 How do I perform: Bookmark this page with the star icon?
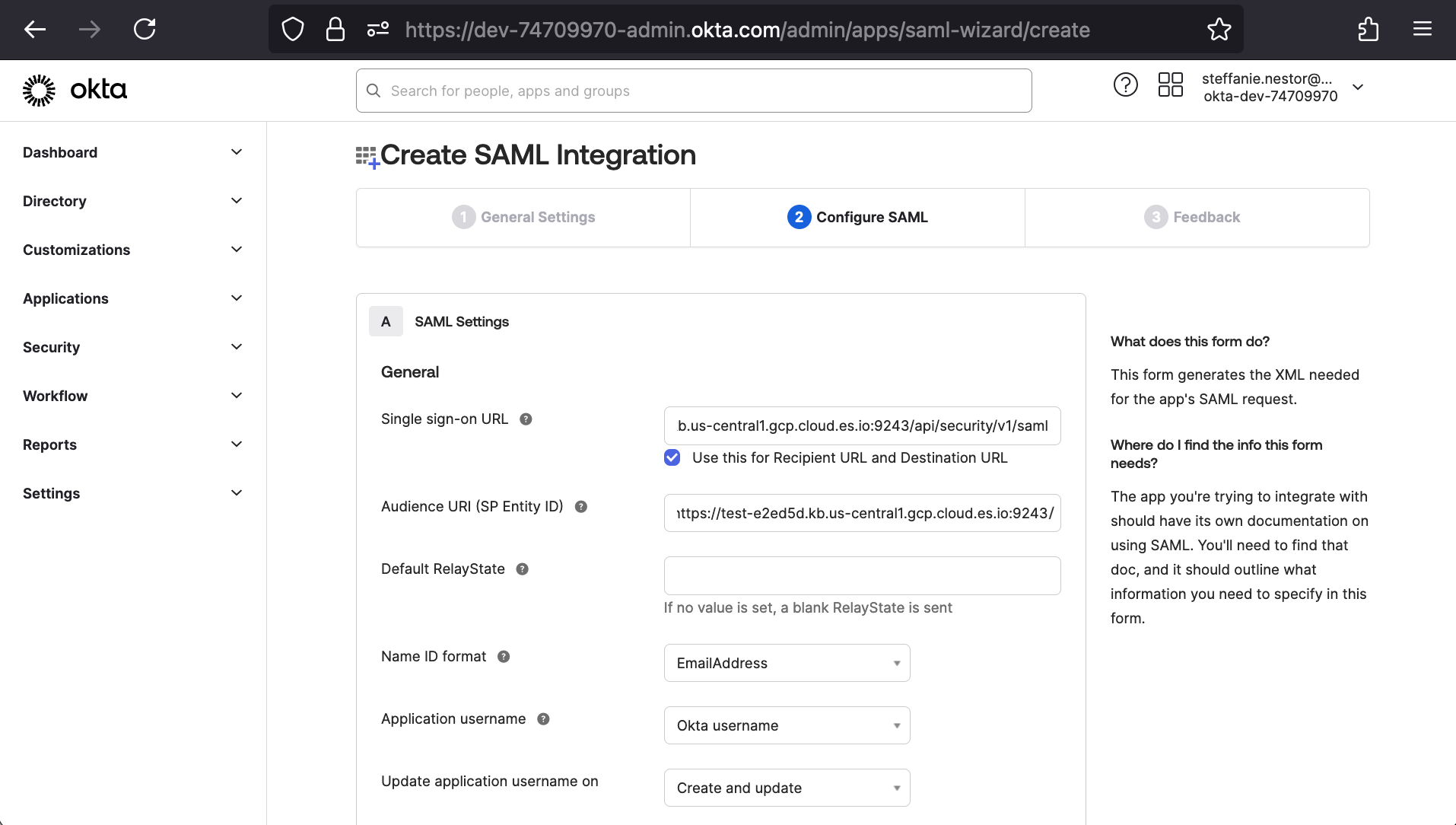tap(1219, 30)
